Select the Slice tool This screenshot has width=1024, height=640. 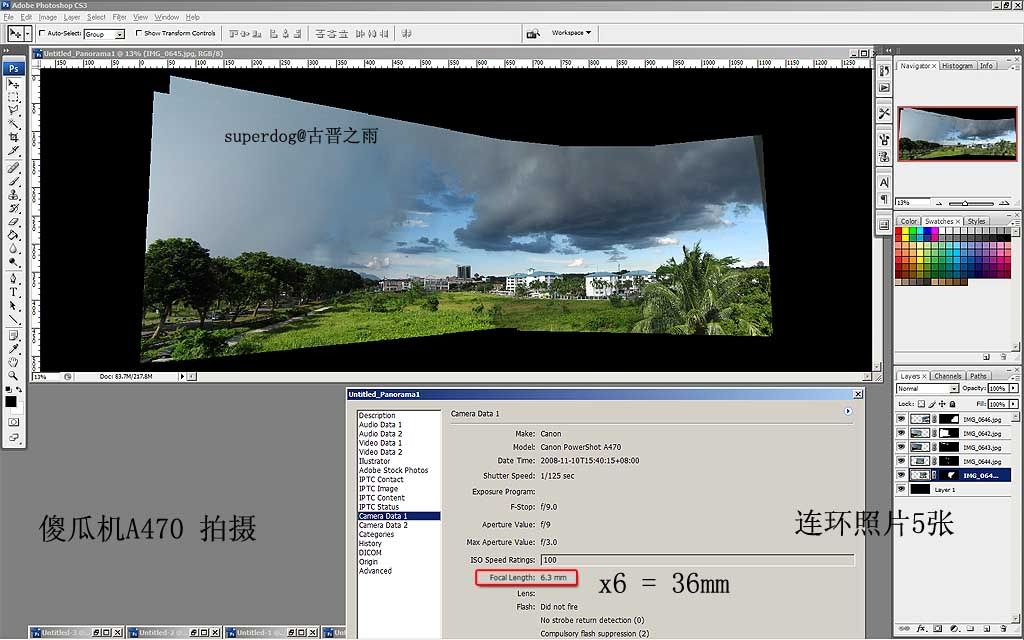point(13,150)
